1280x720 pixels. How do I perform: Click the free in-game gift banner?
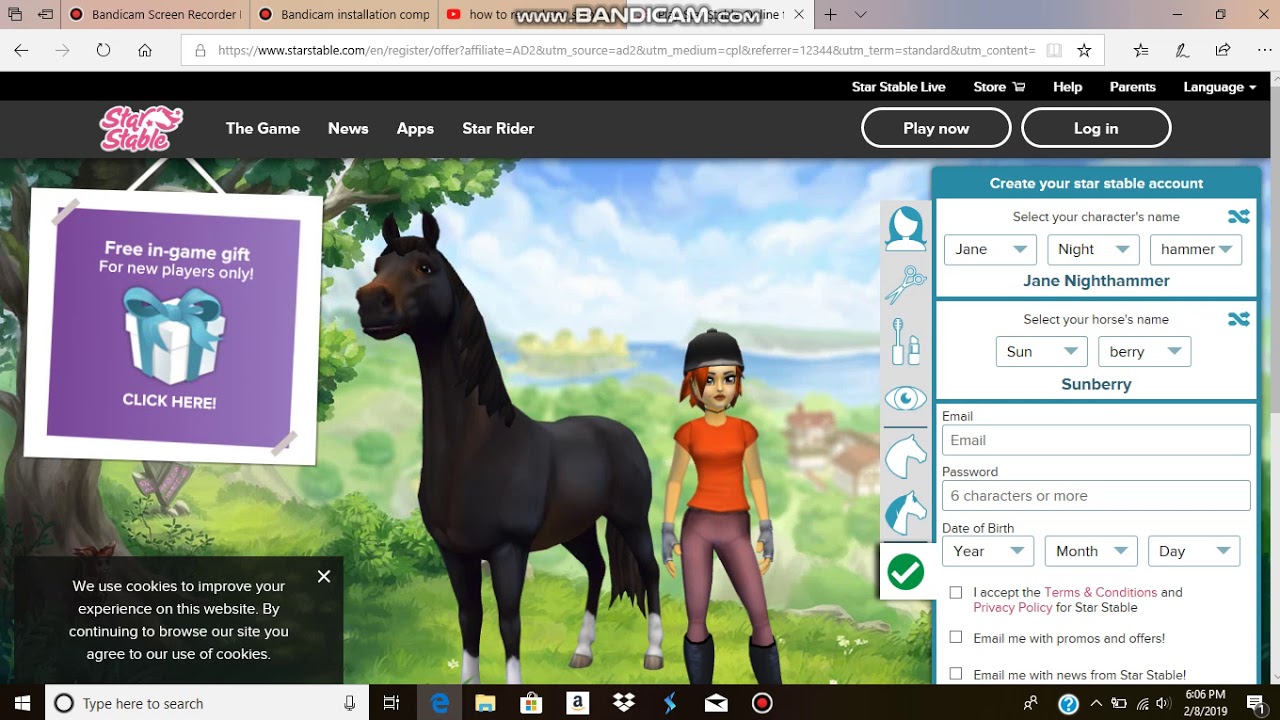click(173, 328)
